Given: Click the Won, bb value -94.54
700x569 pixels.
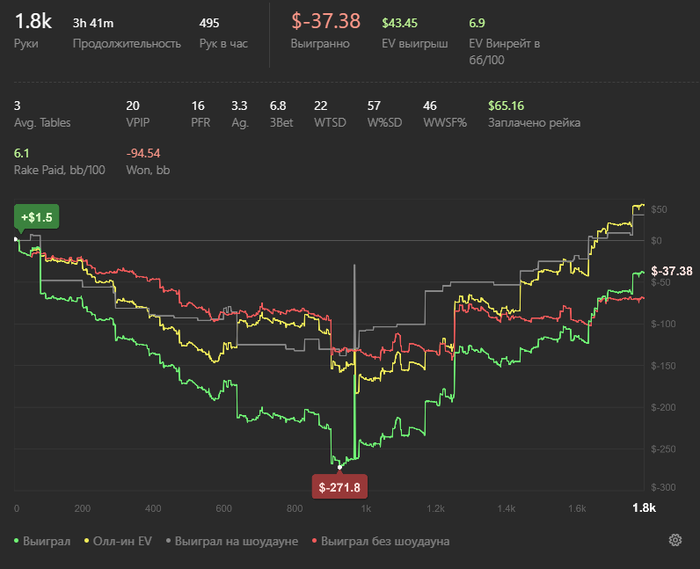Looking at the screenshot, I should click(x=144, y=153).
